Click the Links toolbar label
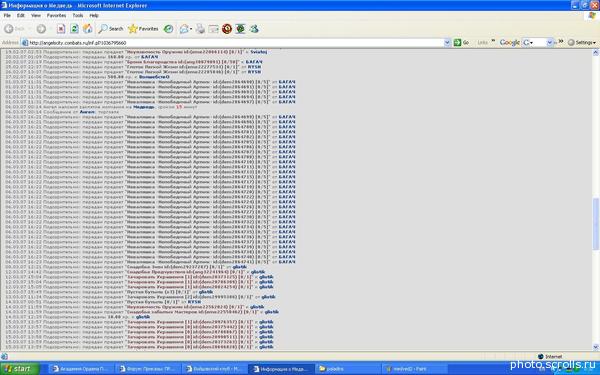600x375 pixels. point(483,42)
